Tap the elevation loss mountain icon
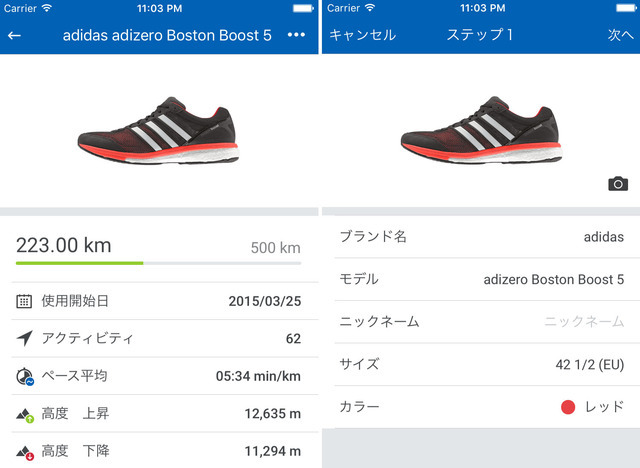 point(25,452)
